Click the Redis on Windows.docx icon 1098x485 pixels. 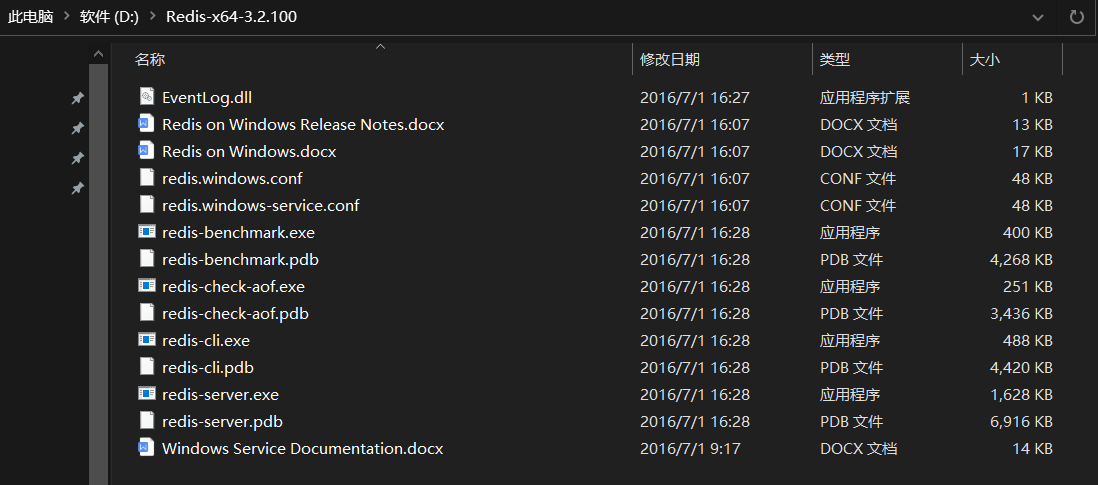pyautogui.click(x=147, y=152)
